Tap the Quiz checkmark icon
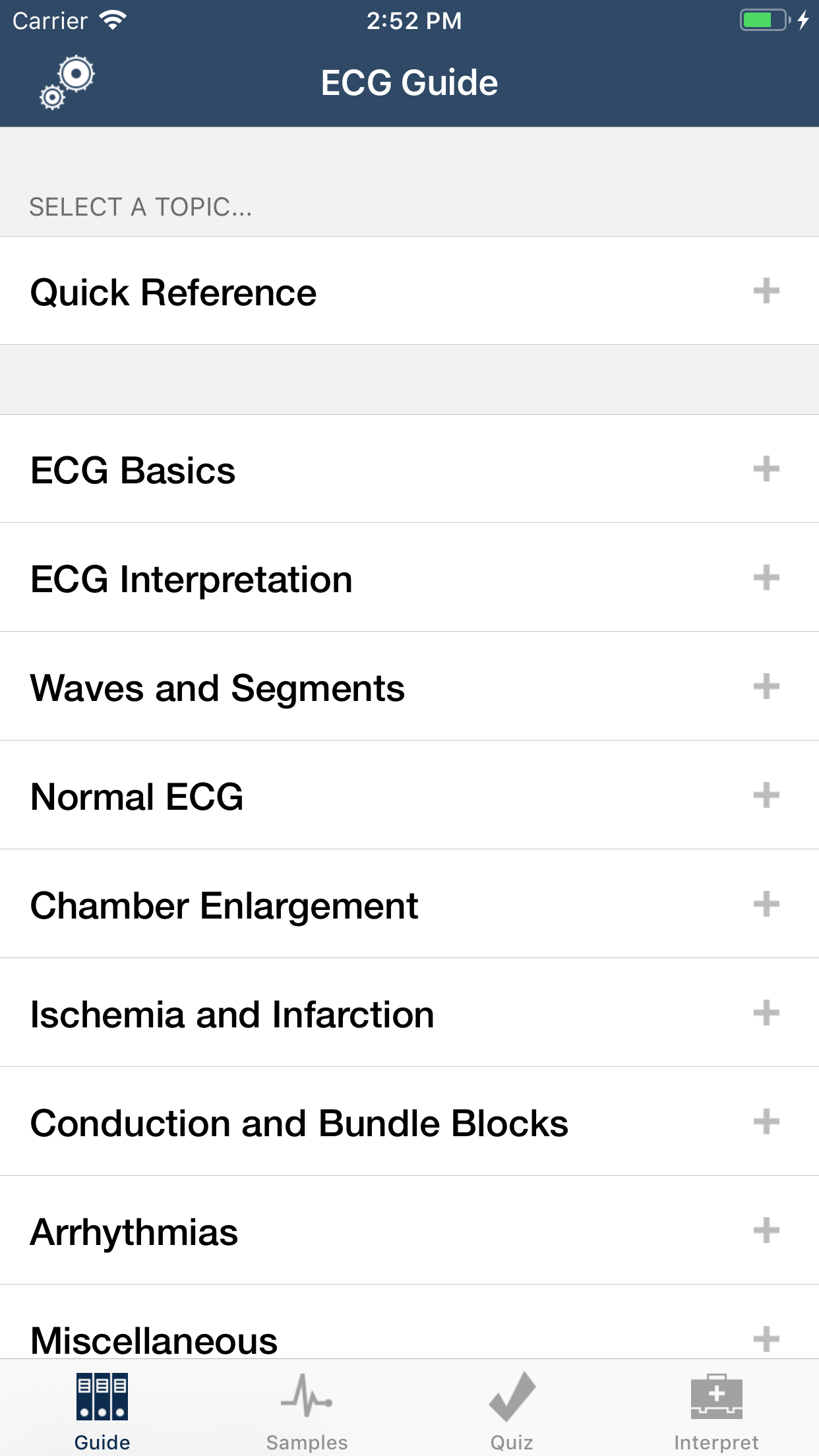 (x=512, y=1396)
